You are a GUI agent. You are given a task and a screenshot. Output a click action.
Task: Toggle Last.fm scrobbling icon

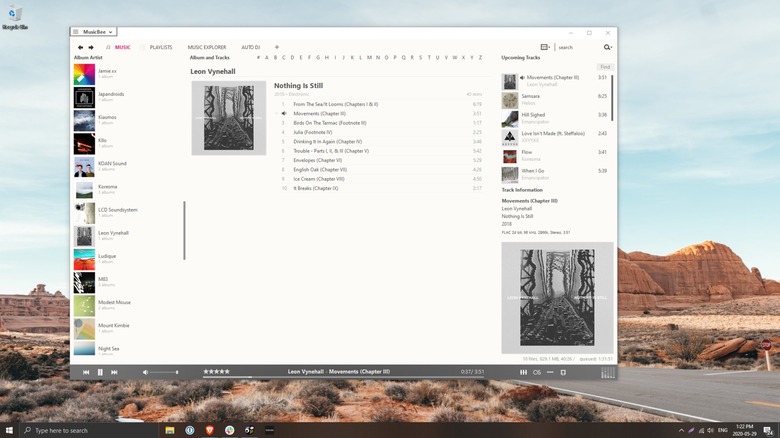[x=537, y=372]
